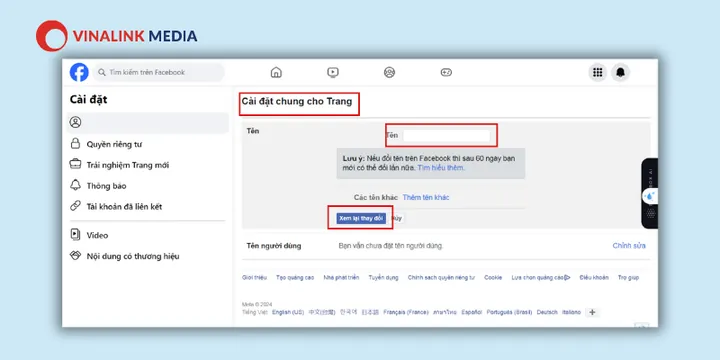Click the Tên người dùng row label
This screenshot has height=360, width=720.
pos(274,246)
